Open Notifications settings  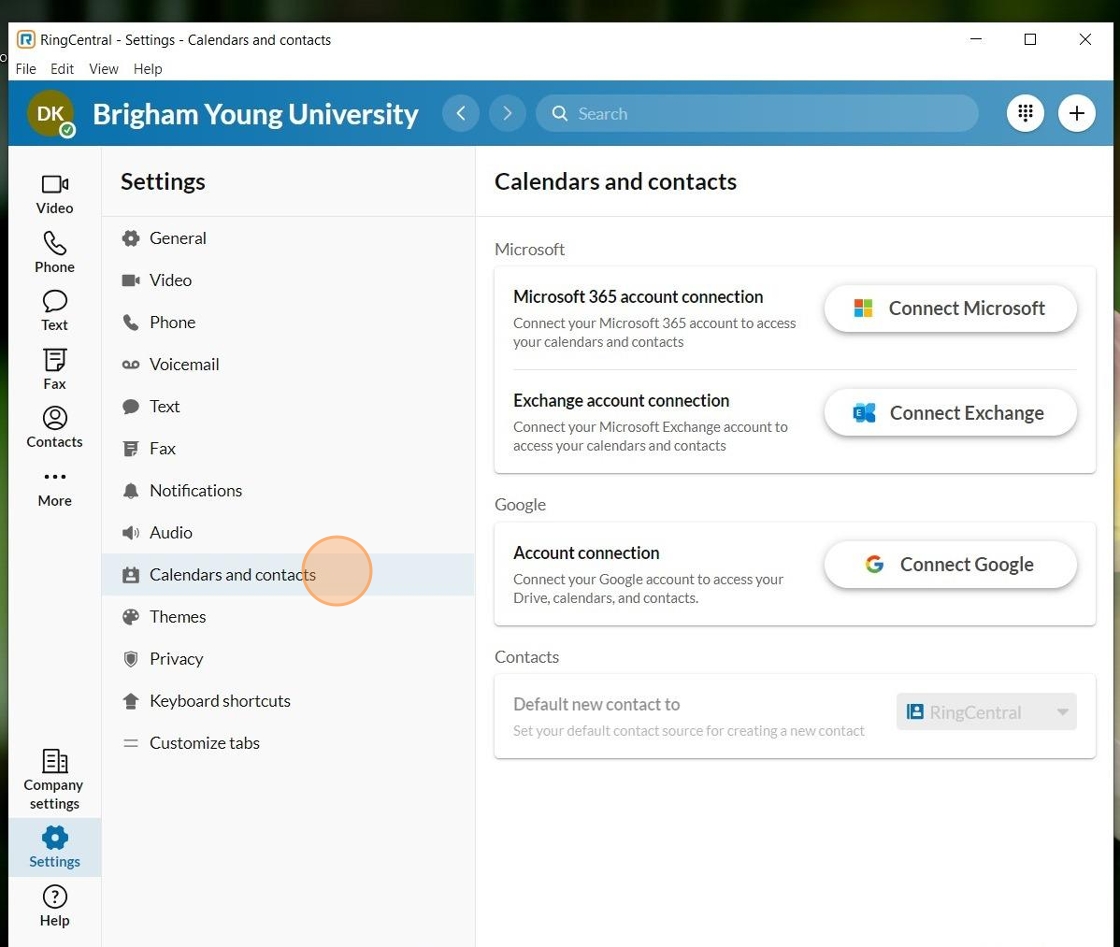[288, 491]
